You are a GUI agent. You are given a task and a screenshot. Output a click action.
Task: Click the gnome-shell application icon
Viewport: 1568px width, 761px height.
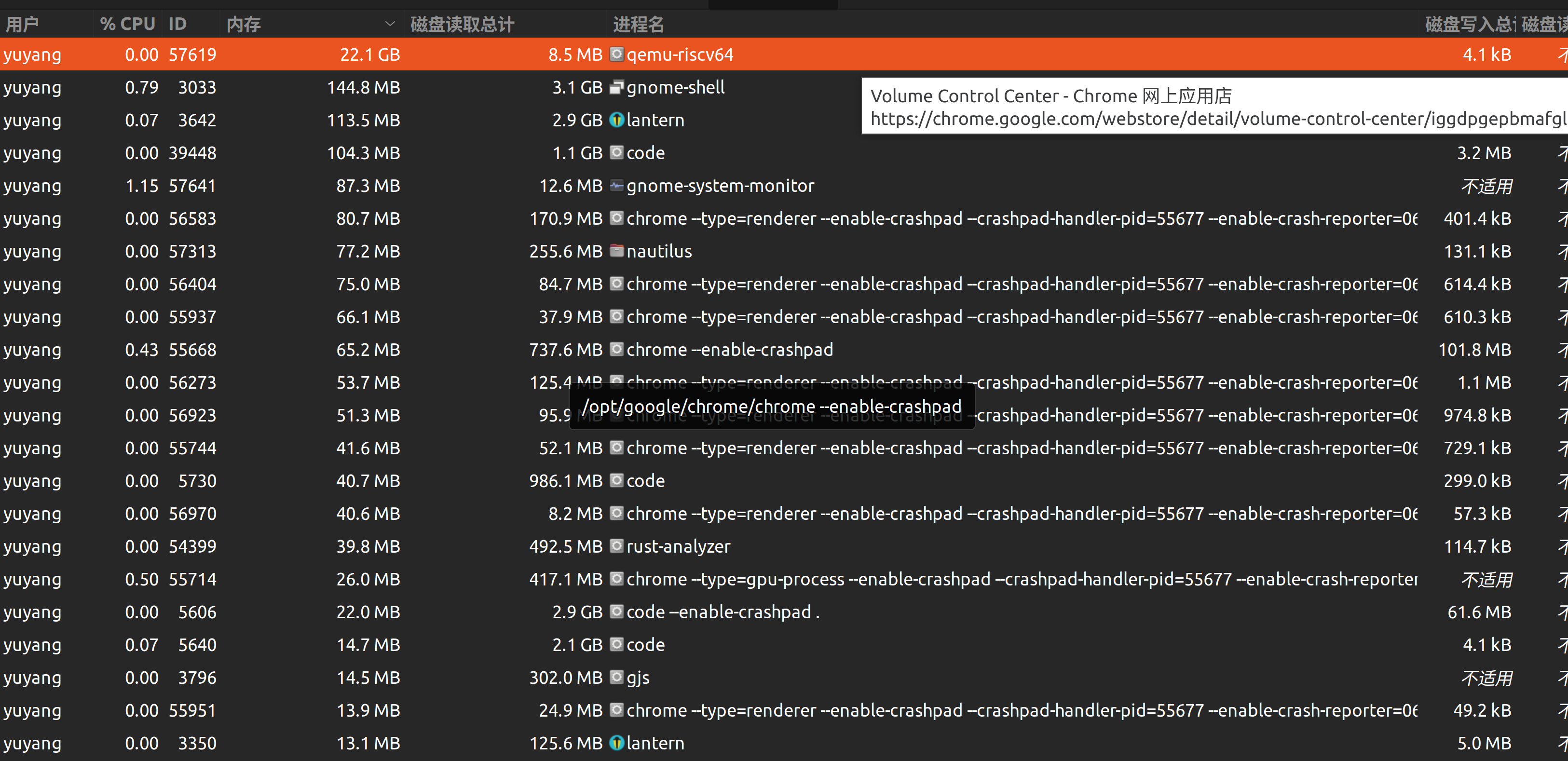[x=616, y=87]
